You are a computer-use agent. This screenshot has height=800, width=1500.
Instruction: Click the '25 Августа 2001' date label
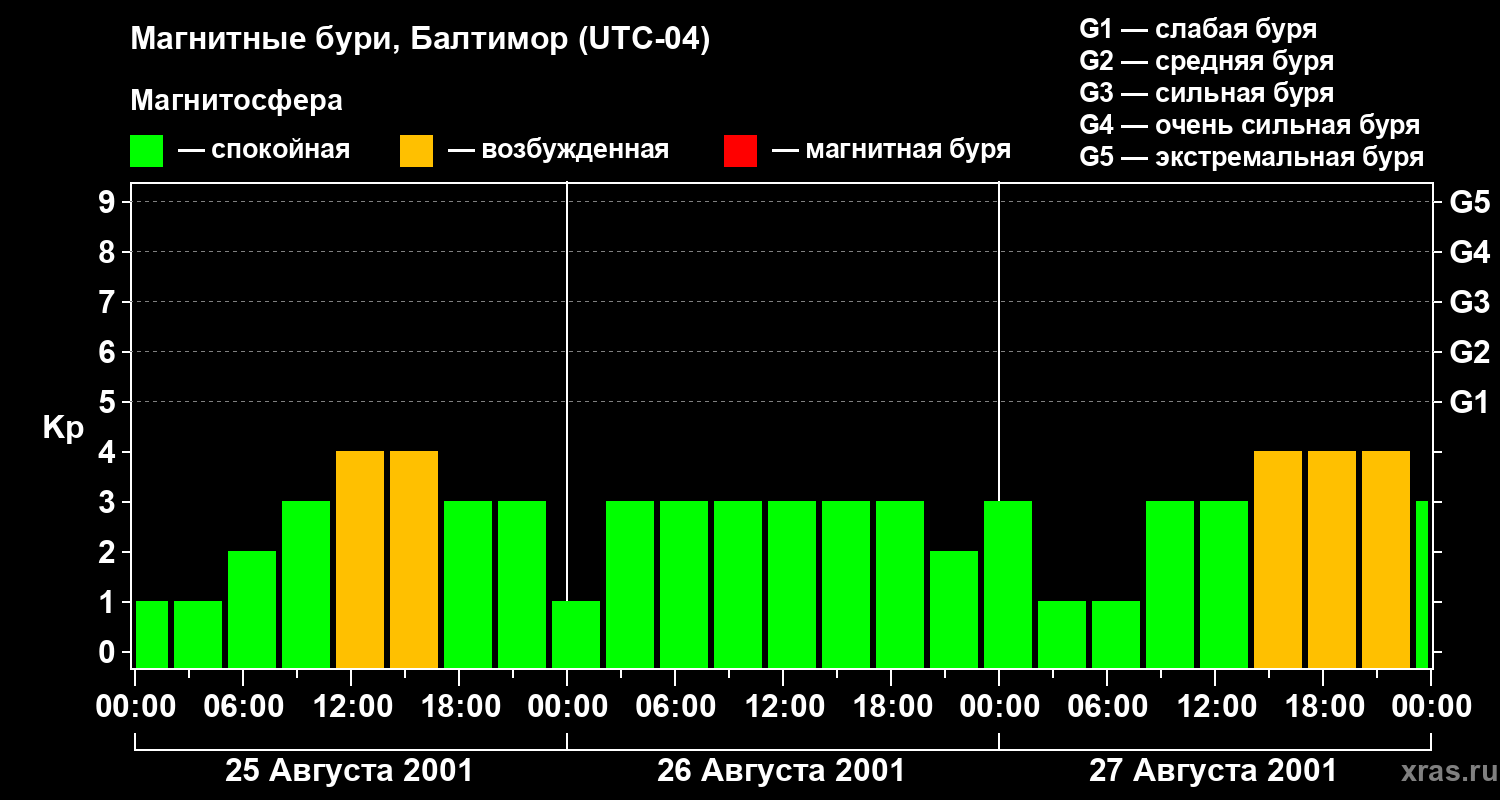coord(349,771)
